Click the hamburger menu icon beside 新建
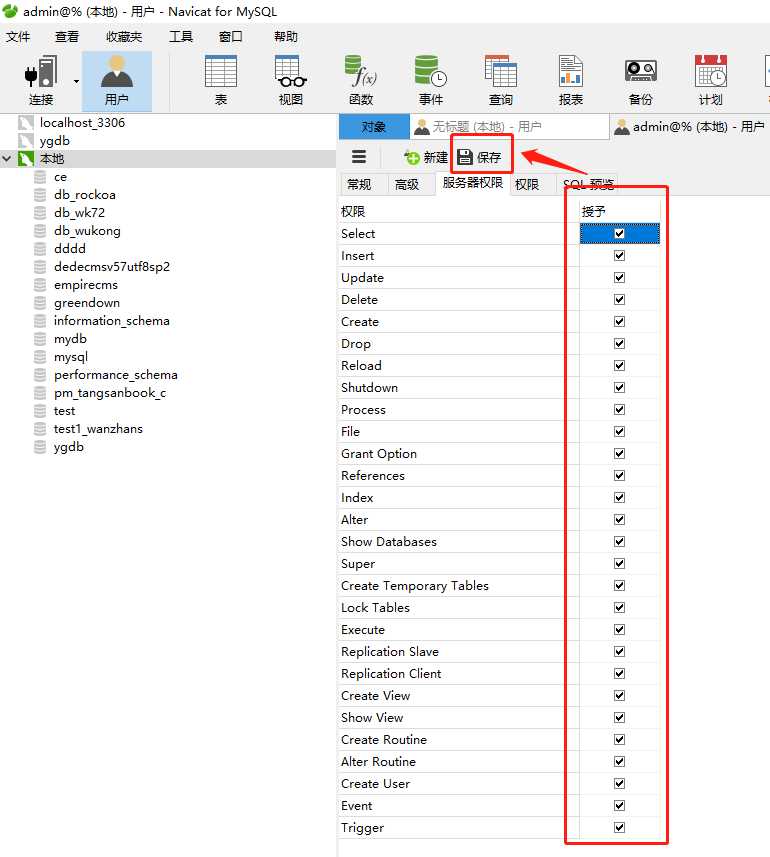The width and height of the screenshot is (770, 857). click(358, 157)
